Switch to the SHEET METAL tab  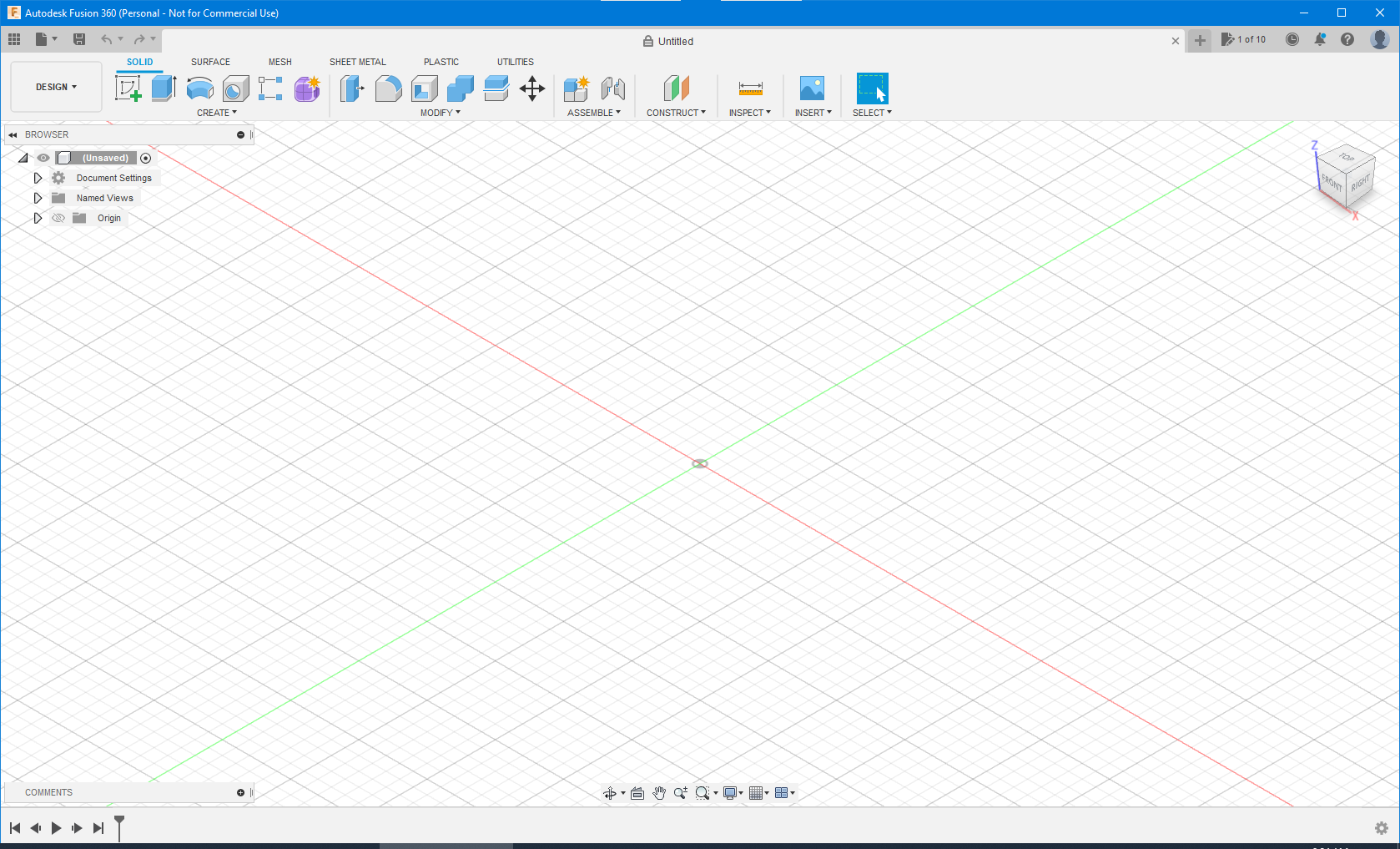click(x=358, y=62)
